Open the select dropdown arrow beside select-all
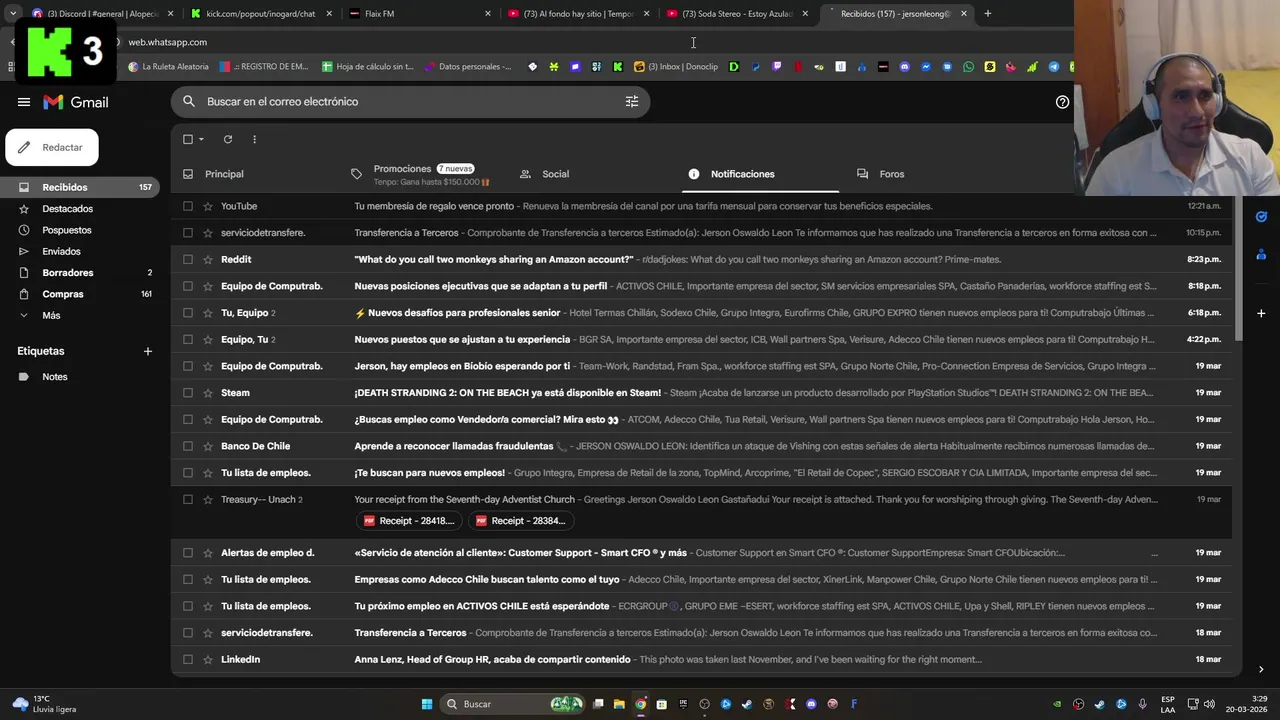 (201, 139)
